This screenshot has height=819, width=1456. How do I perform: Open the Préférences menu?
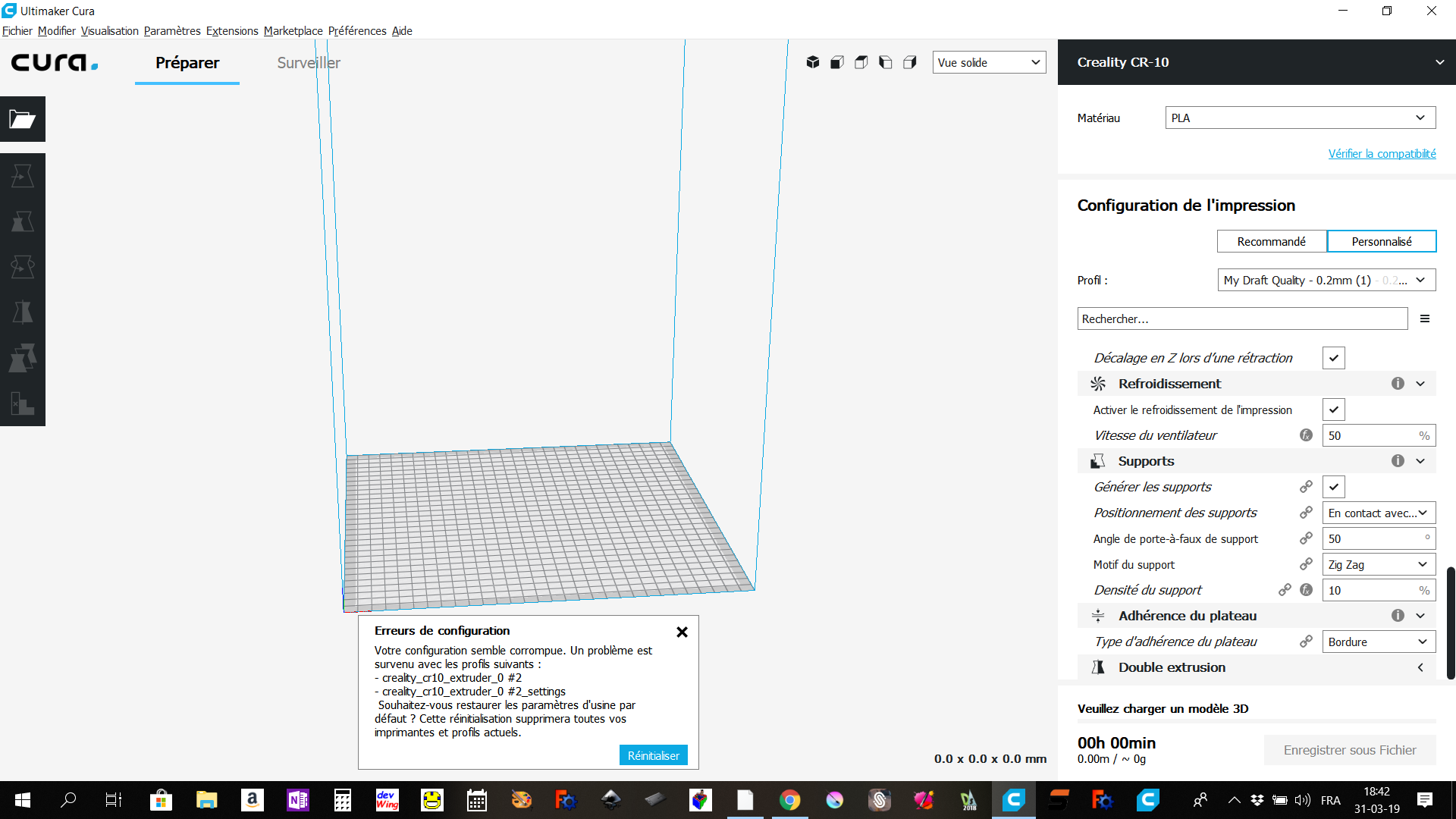357,31
